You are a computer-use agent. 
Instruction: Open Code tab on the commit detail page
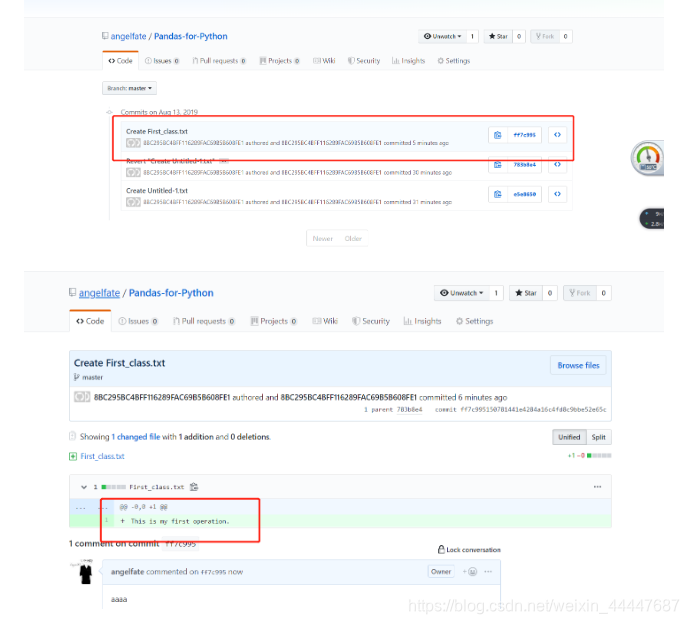click(x=90, y=321)
